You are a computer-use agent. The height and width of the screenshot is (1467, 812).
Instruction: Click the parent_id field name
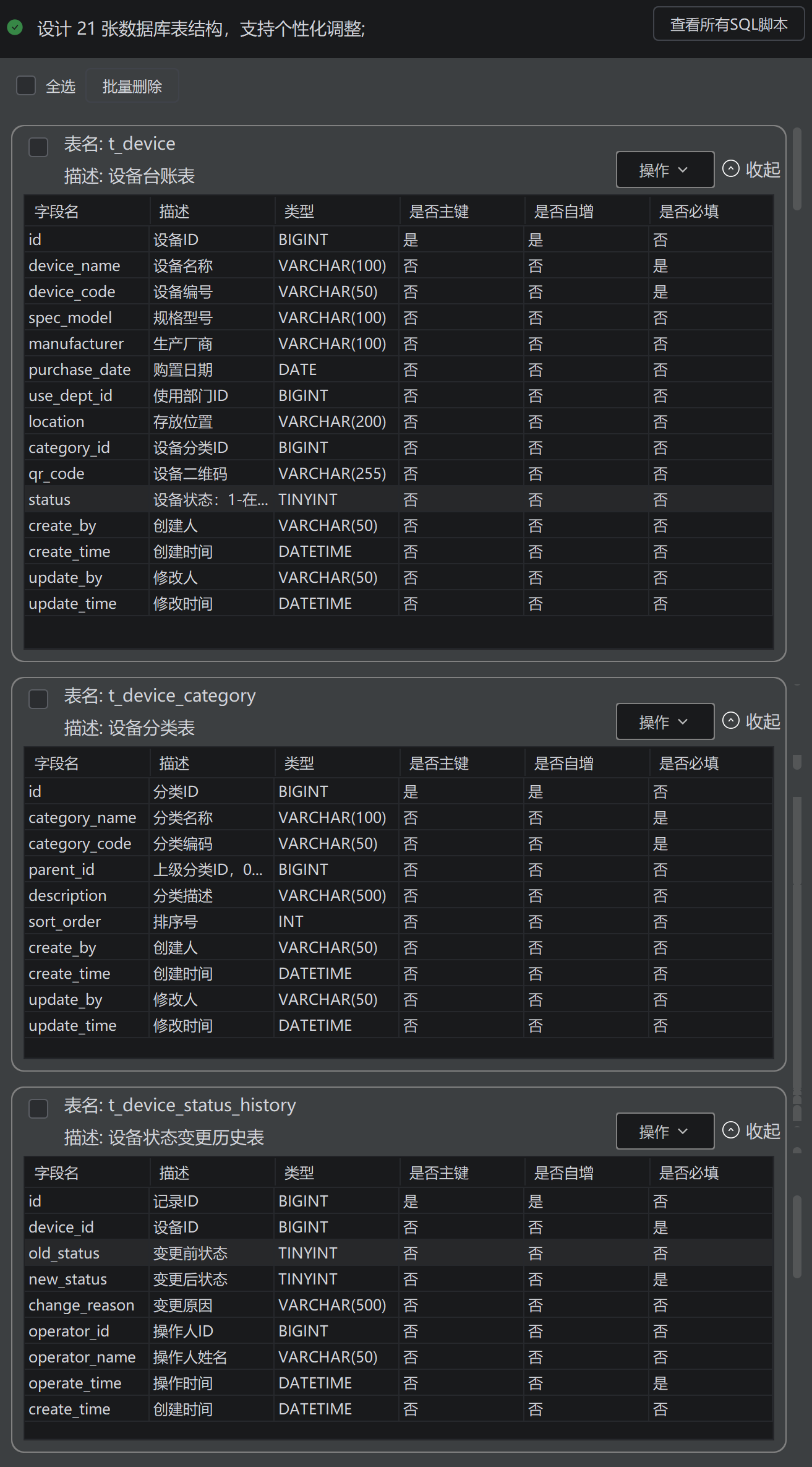(x=61, y=869)
